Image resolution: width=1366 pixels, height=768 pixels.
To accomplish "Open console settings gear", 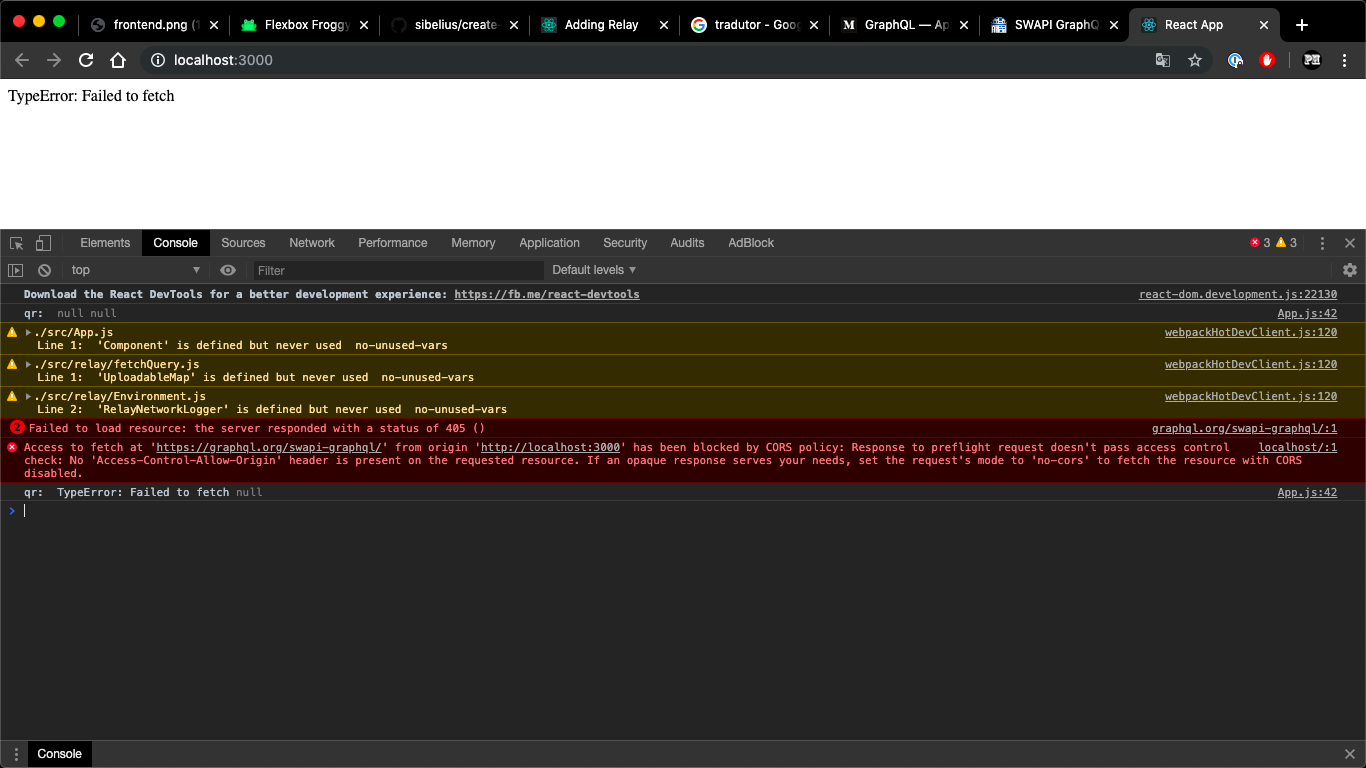I will pos(1350,270).
